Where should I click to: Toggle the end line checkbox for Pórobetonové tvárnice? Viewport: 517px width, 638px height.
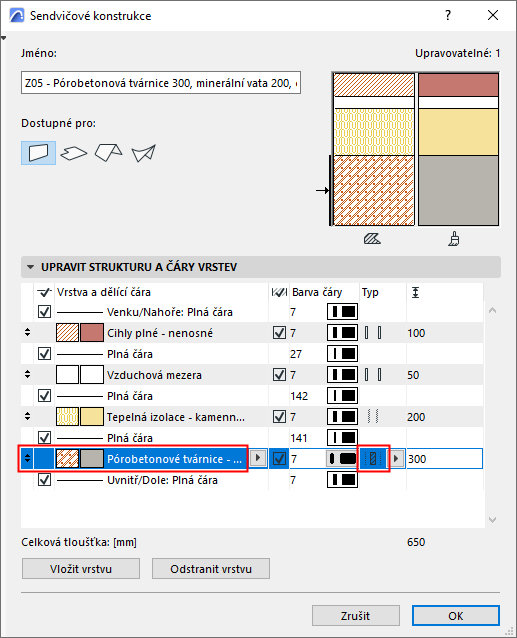(279, 459)
